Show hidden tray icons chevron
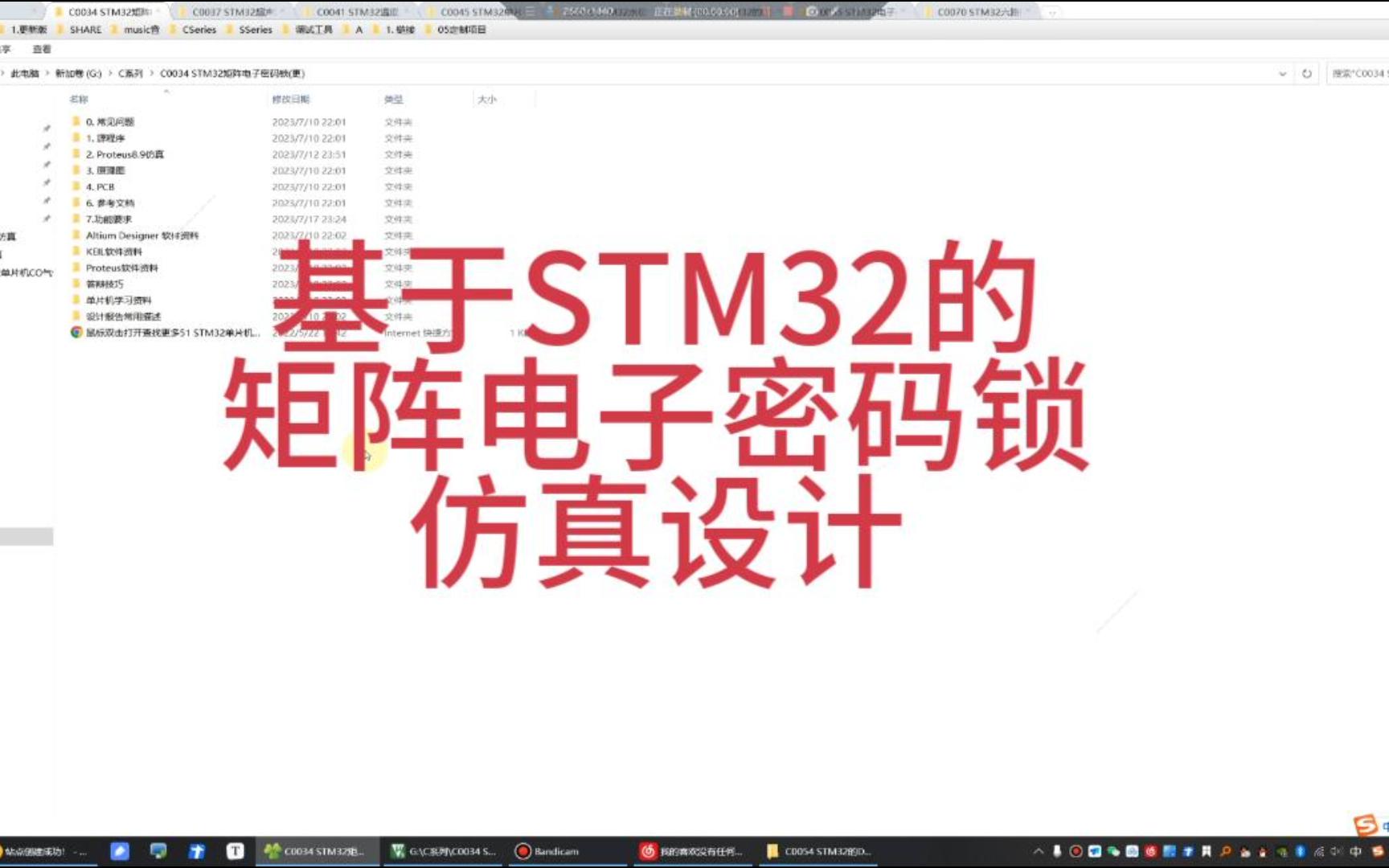Image resolution: width=1389 pixels, height=868 pixels. click(x=1039, y=851)
